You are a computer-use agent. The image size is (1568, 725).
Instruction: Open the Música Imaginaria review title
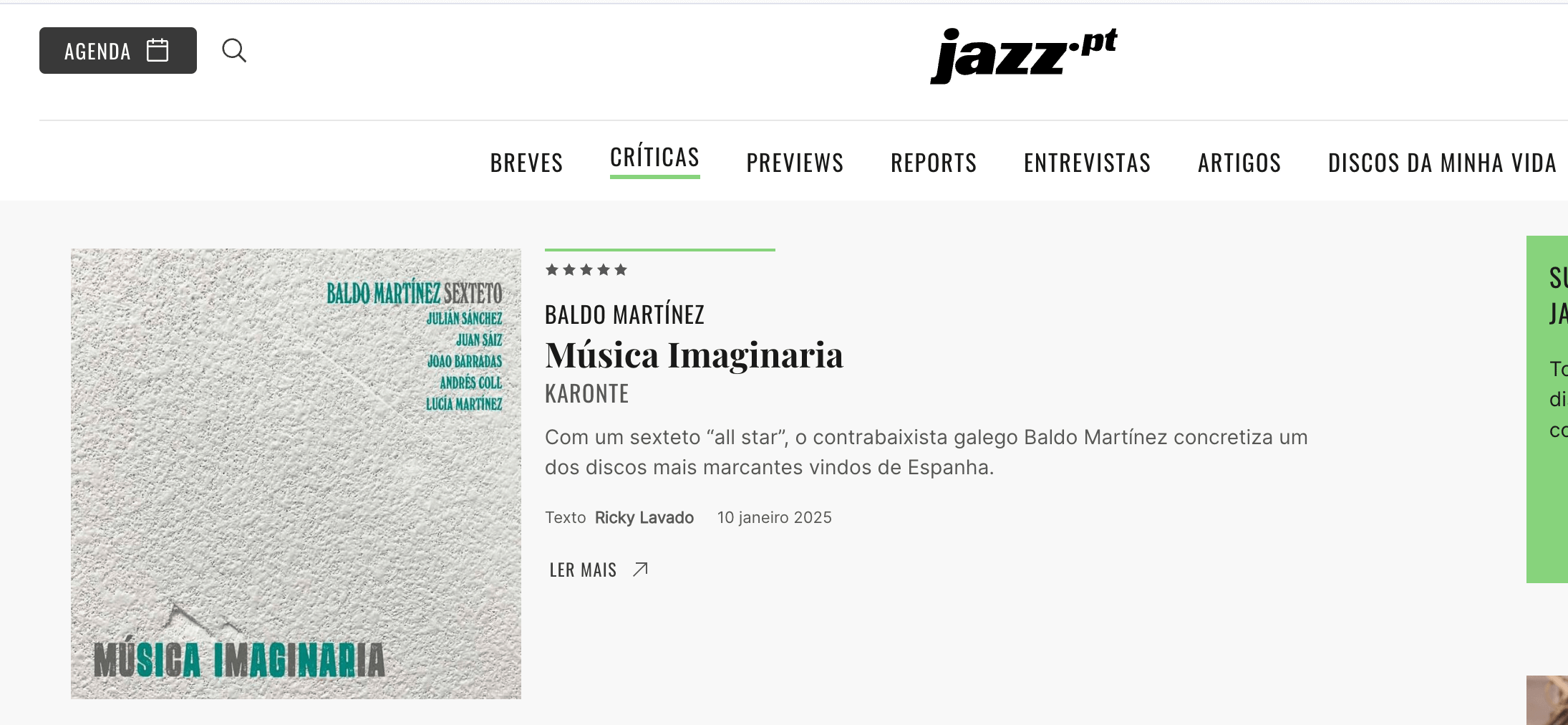point(695,355)
